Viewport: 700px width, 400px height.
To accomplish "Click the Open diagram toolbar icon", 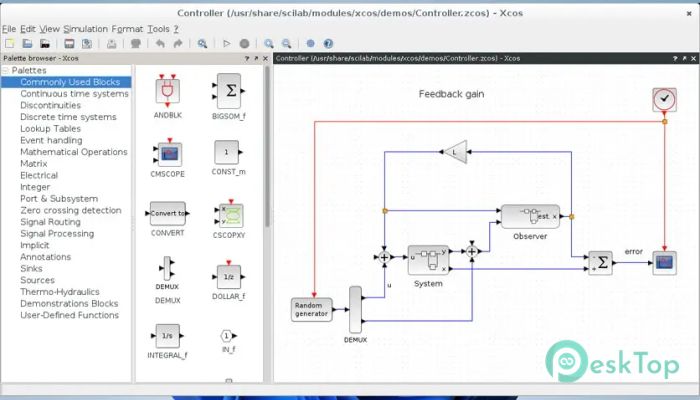I will pyautogui.click(x=27, y=43).
